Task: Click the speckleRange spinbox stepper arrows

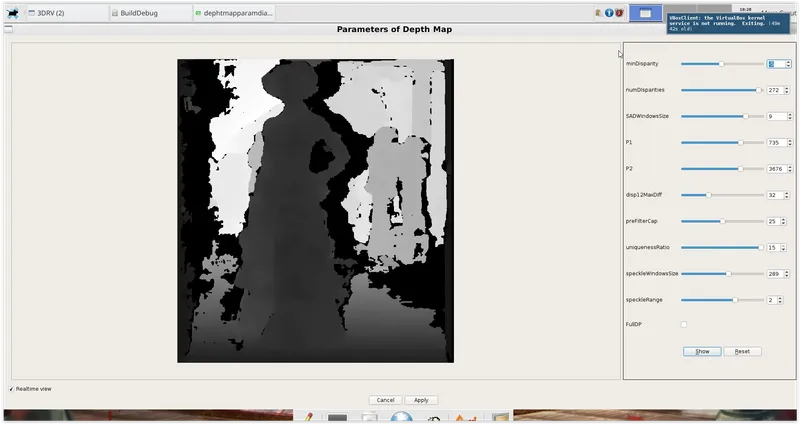Action: [x=781, y=300]
